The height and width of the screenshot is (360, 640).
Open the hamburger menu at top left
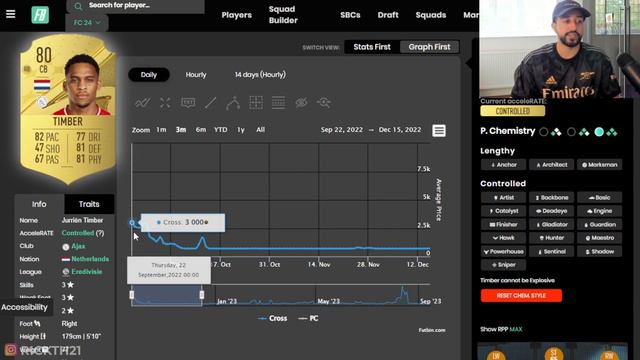[11, 14]
